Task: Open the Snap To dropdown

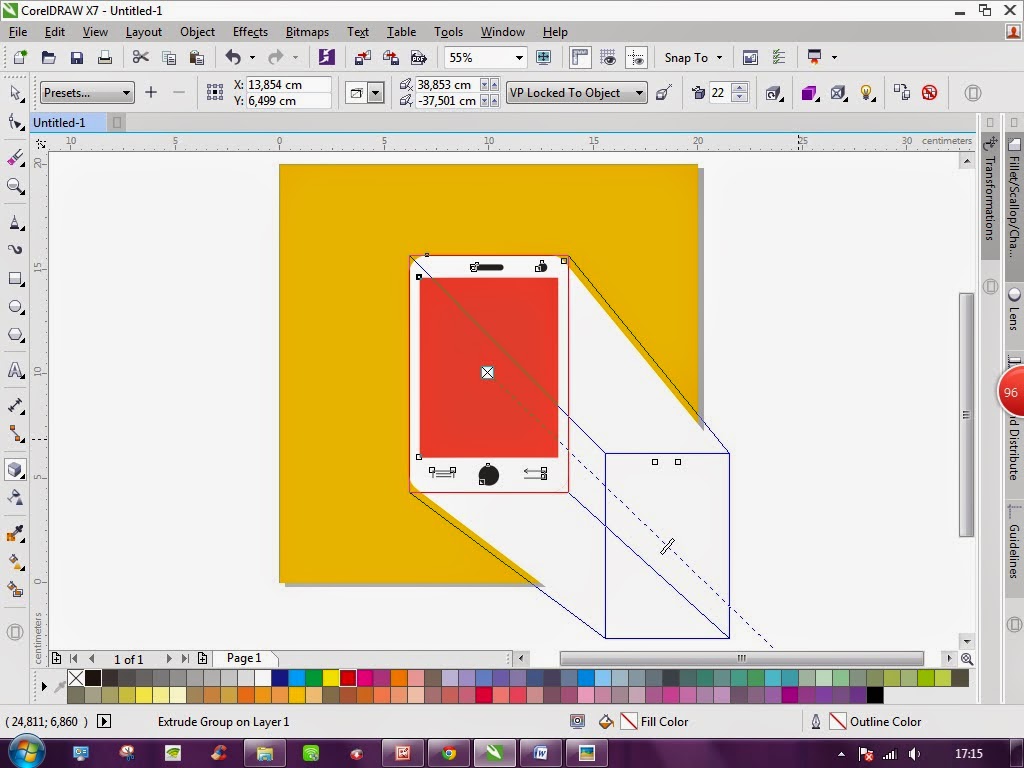Action: (x=693, y=57)
